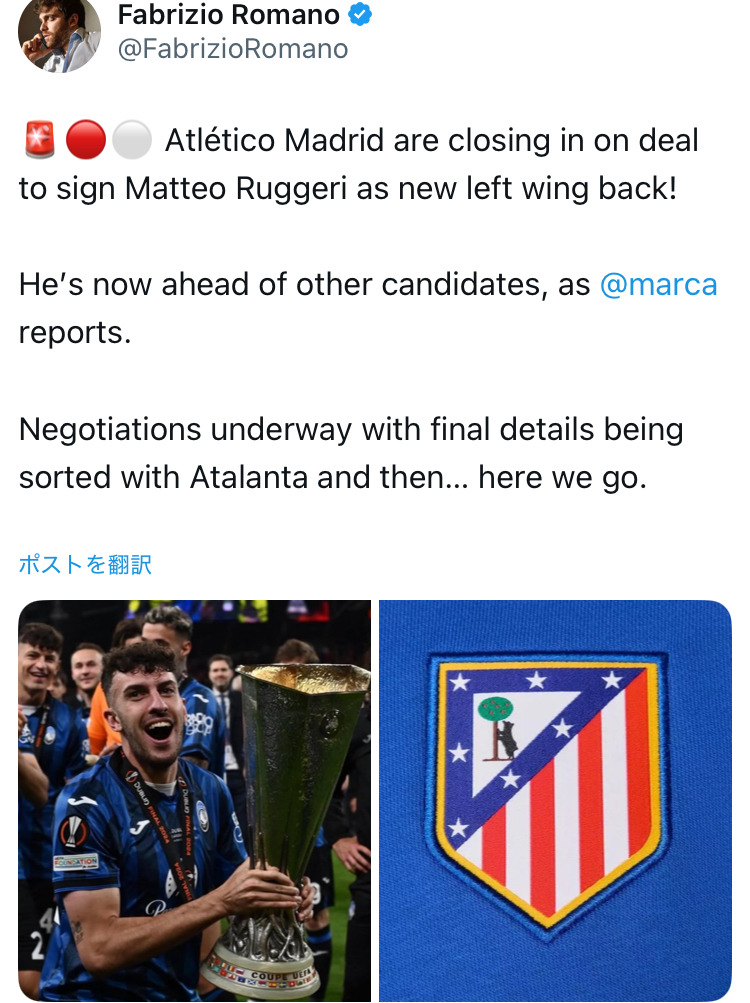The height and width of the screenshot is (1003, 750).
Task: Select the red circle emoji
Action: pyautogui.click(x=86, y=139)
